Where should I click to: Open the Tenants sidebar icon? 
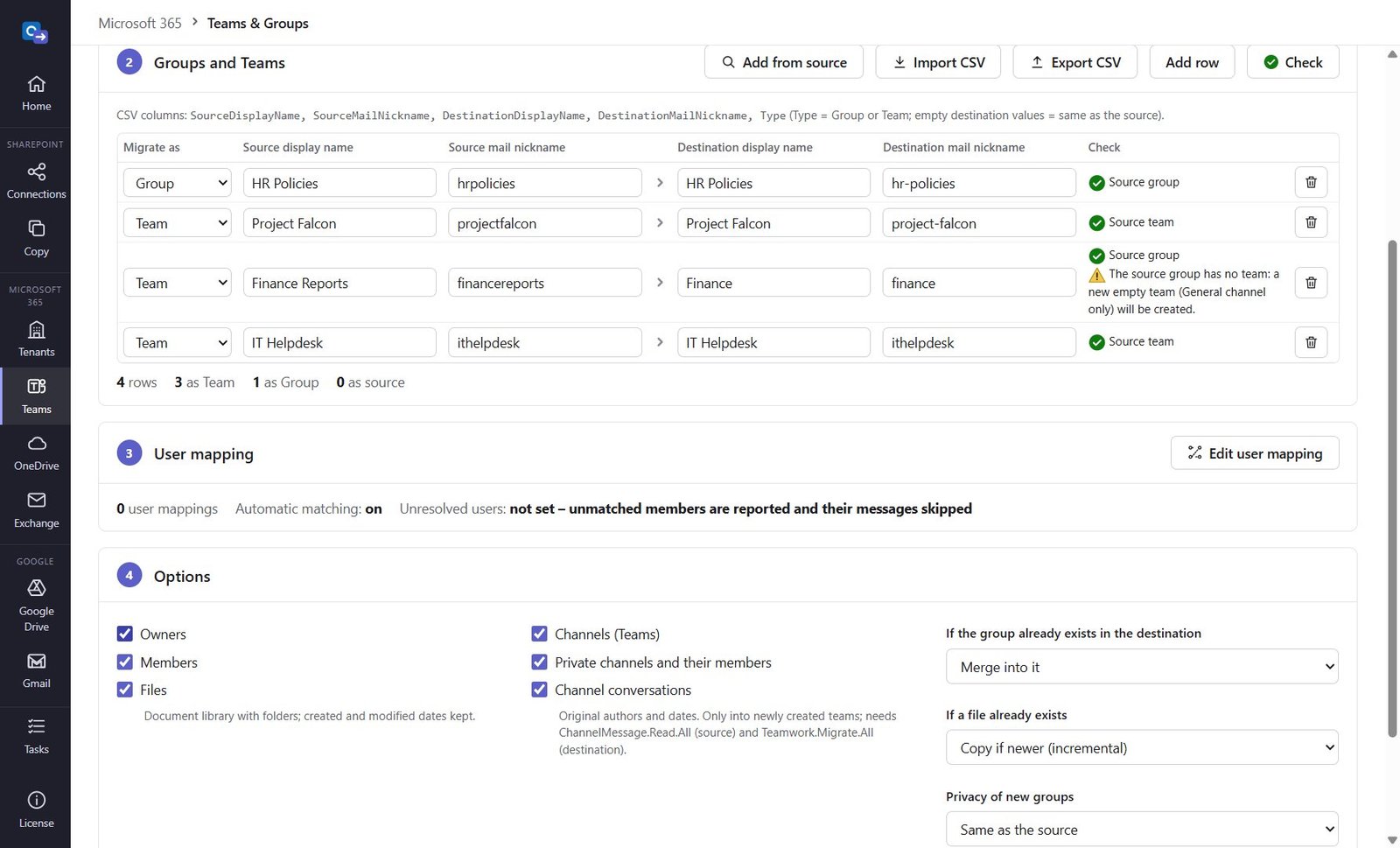point(36,339)
